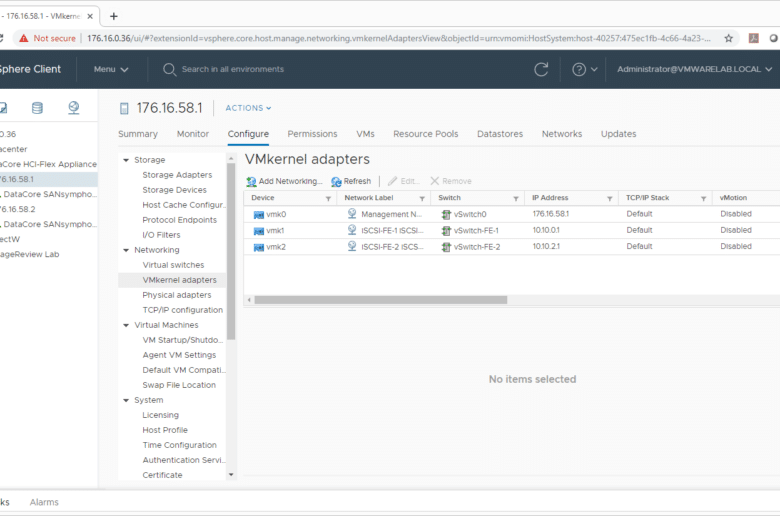780x516 pixels.
Task: Click the vmk0 adapter icon
Action: (x=259, y=214)
